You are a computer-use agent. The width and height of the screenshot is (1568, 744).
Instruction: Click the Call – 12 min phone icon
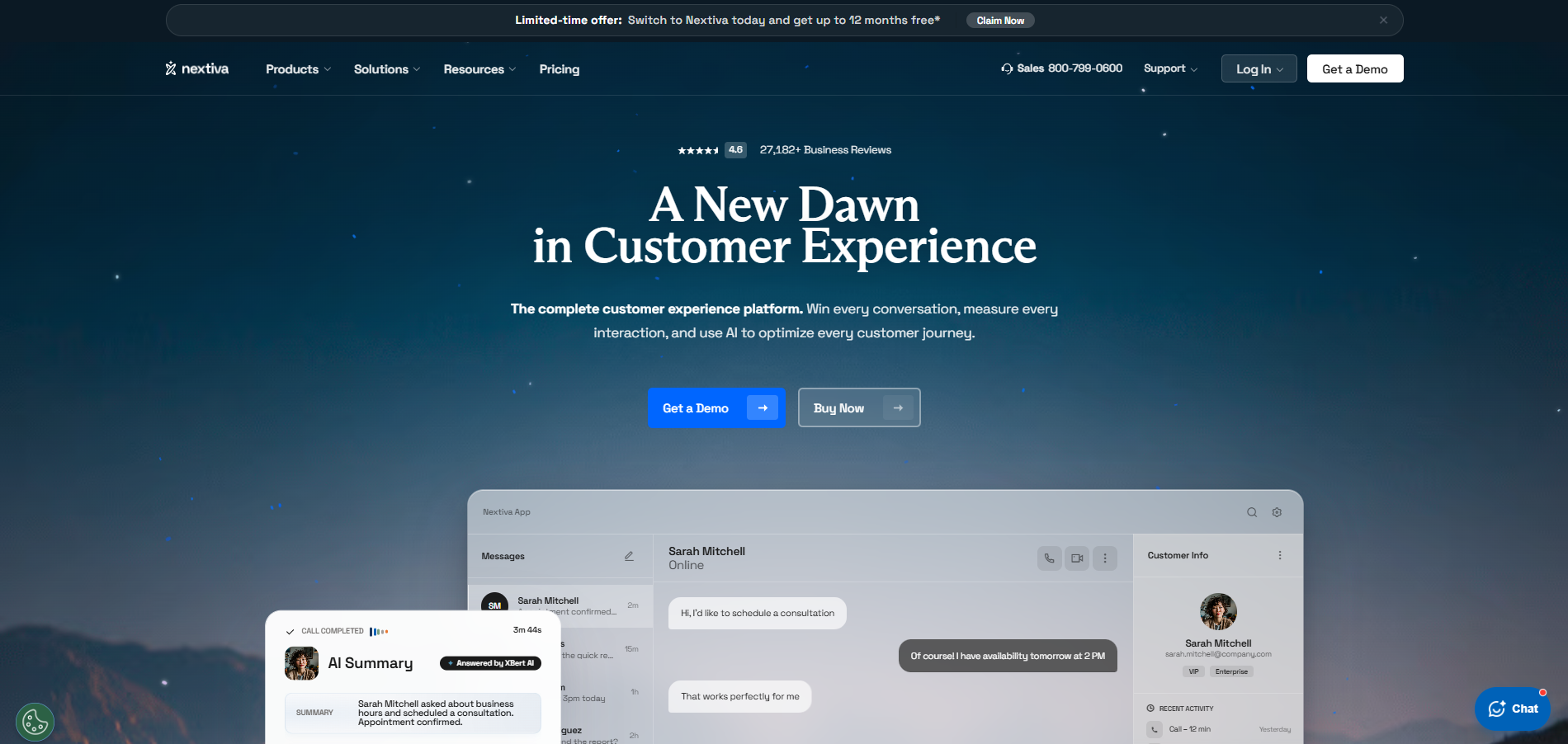pyautogui.click(x=1154, y=729)
